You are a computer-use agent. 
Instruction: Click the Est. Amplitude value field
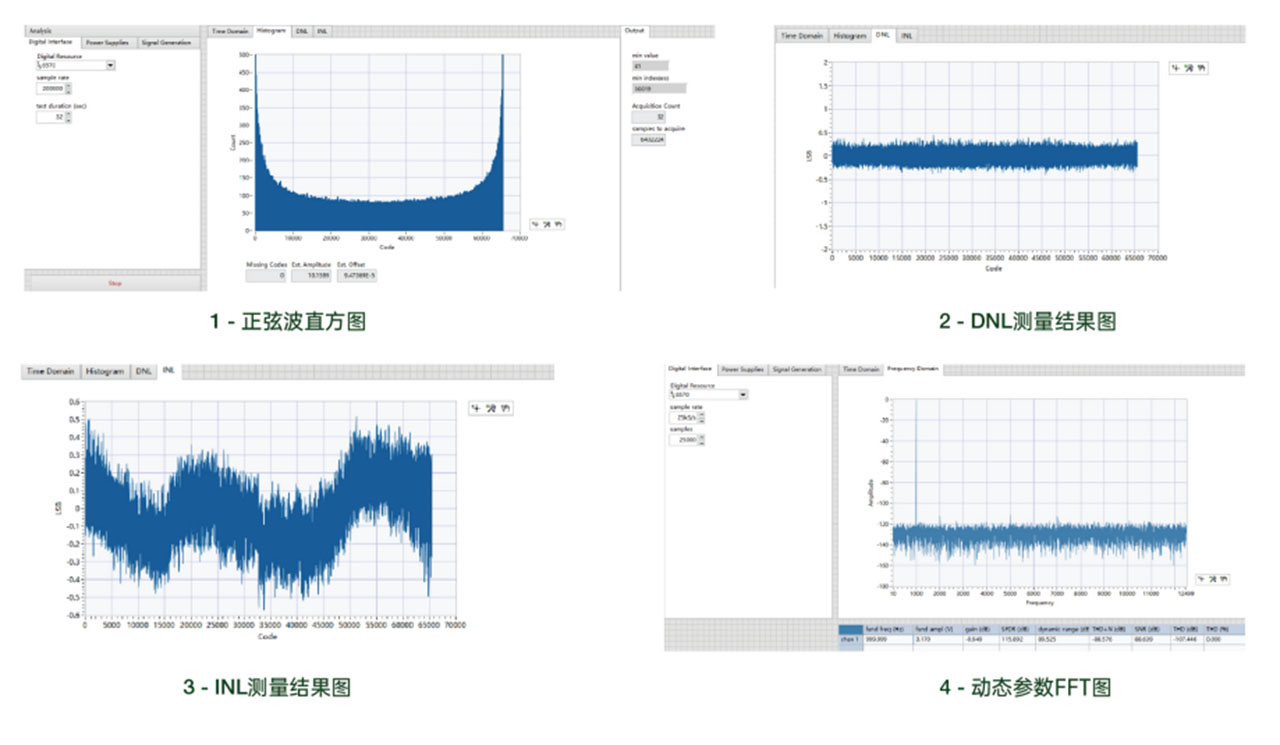pyautogui.click(x=312, y=274)
